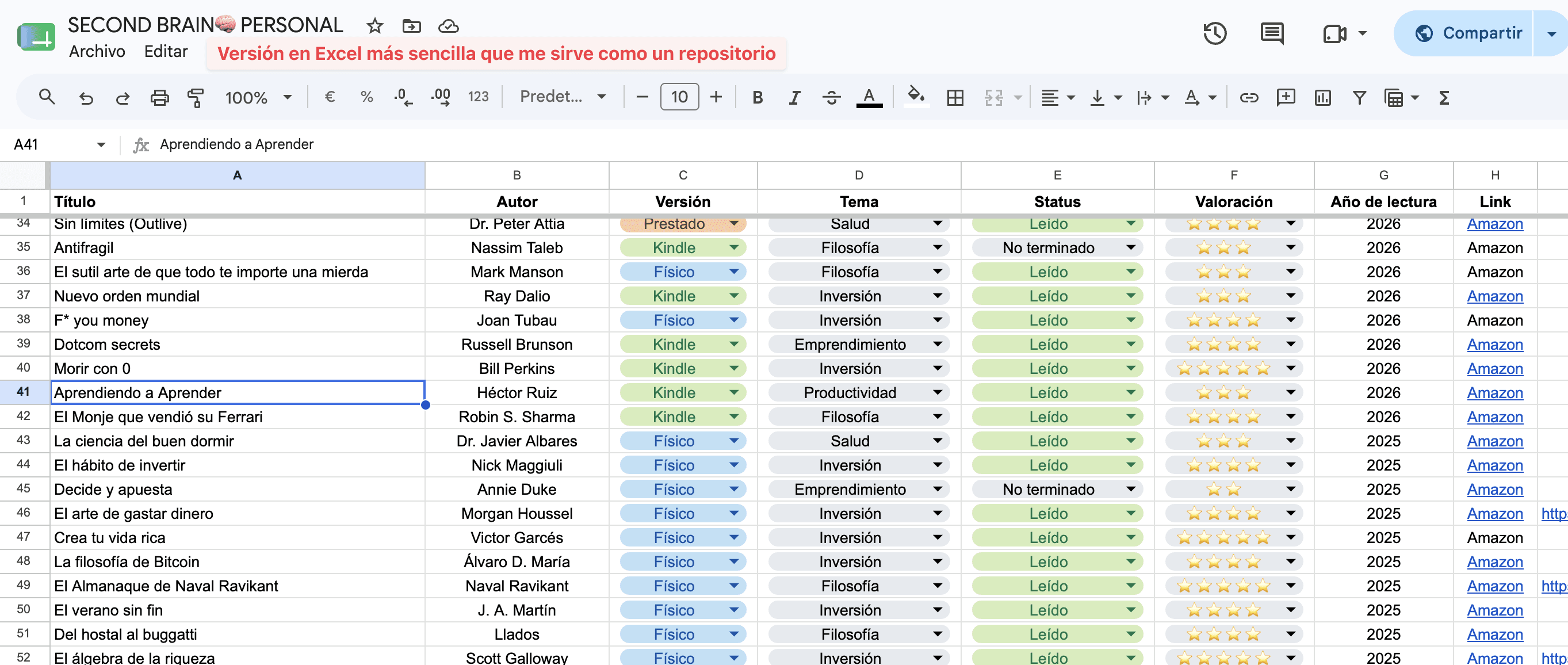Viewport: 1568px width, 665px height.
Task: Open Amazon link for Aprendiendo a Aprender
Action: [x=1494, y=393]
